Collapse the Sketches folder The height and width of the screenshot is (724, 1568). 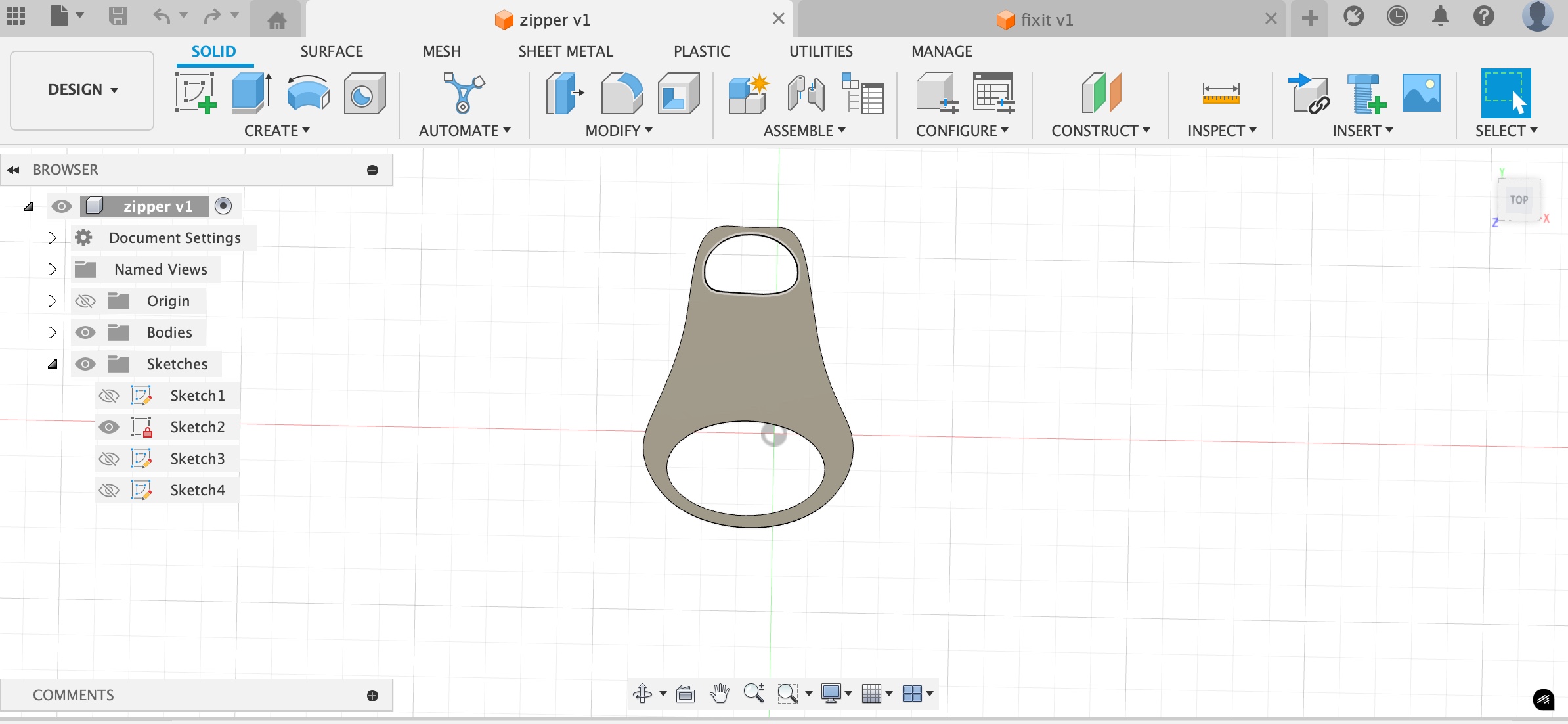53,364
